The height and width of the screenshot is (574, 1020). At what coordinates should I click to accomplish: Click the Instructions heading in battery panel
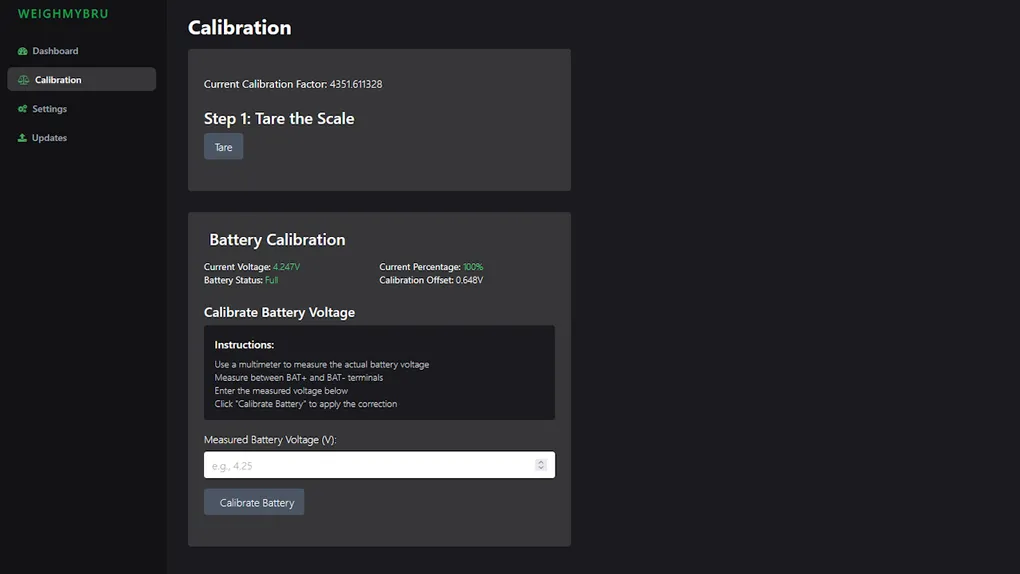point(244,345)
